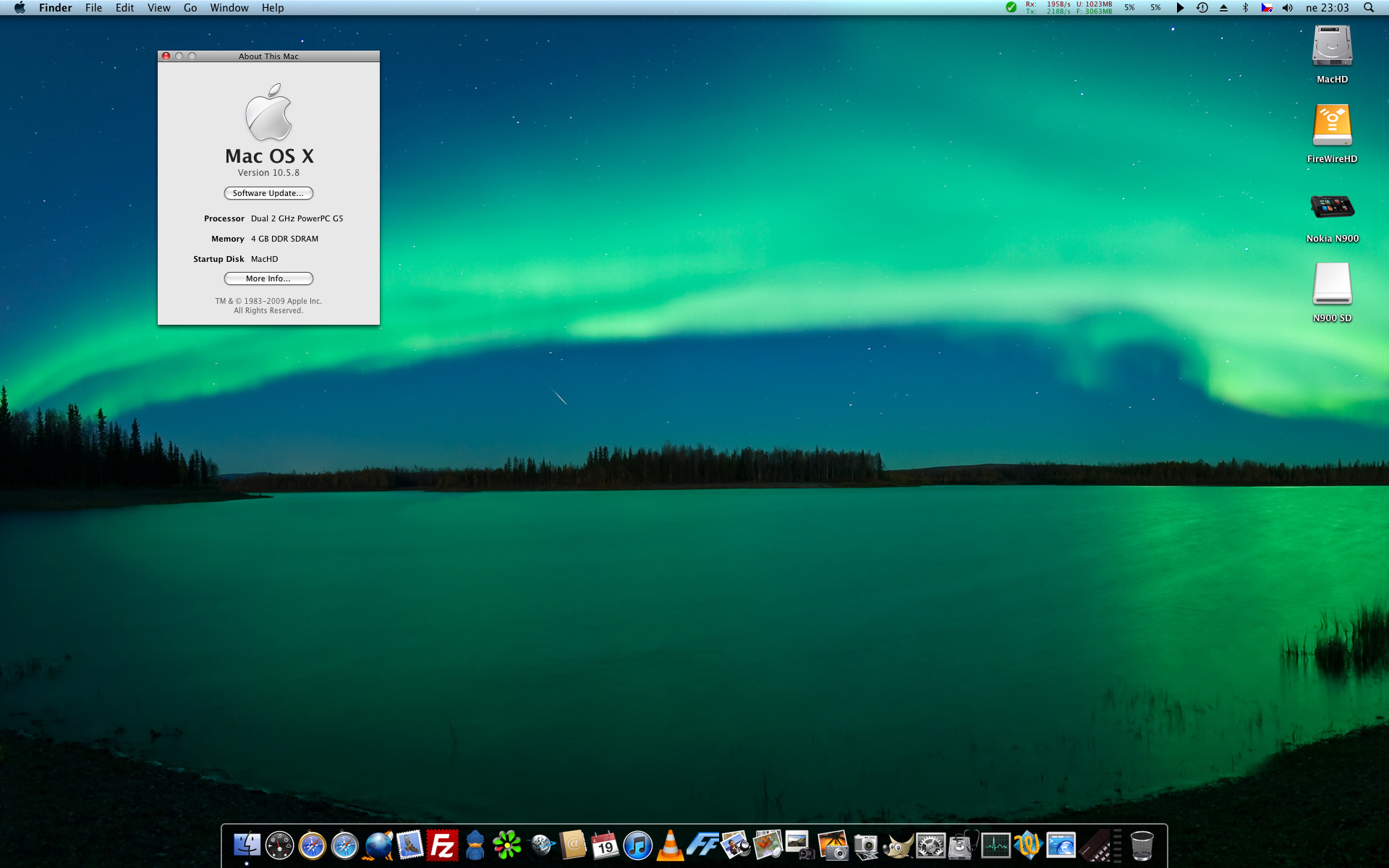Viewport: 1389px width, 868px height.
Task: Open the Go menu
Action: click(x=190, y=8)
